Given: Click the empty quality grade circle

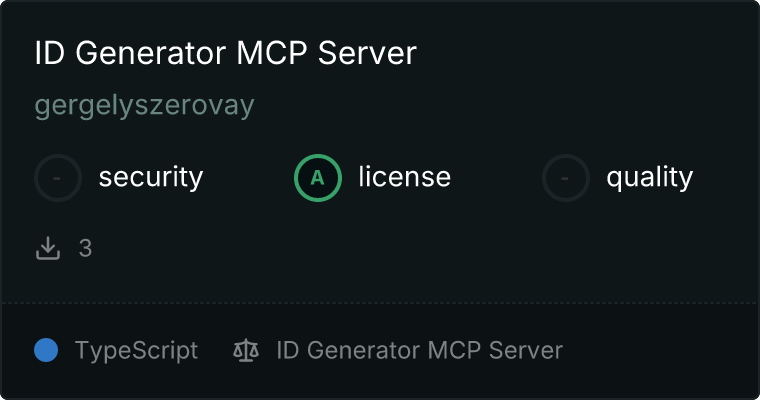Looking at the screenshot, I should pyautogui.click(x=566, y=178).
